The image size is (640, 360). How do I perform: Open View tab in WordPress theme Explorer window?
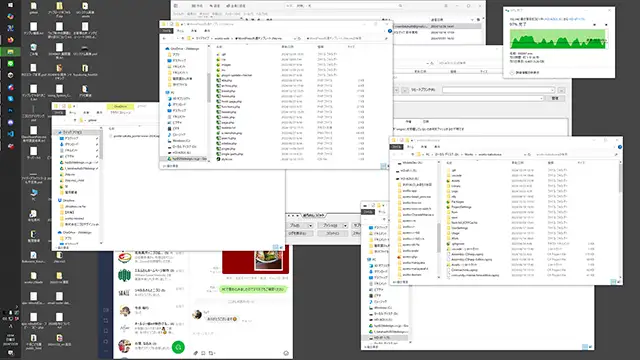[x=207, y=31]
